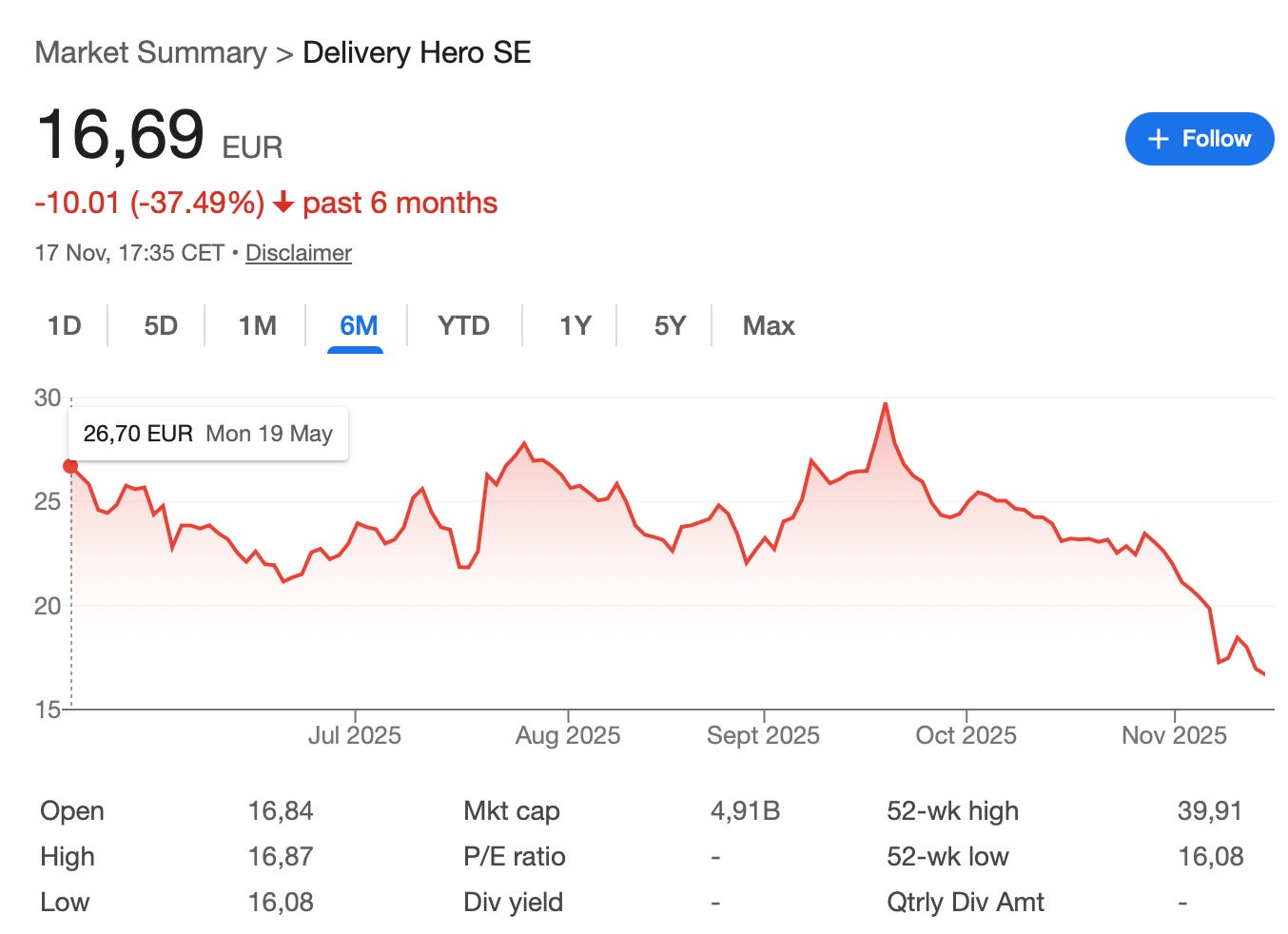Open the Disclaimer link
This screenshot has height=934, width=1288.
click(x=299, y=253)
